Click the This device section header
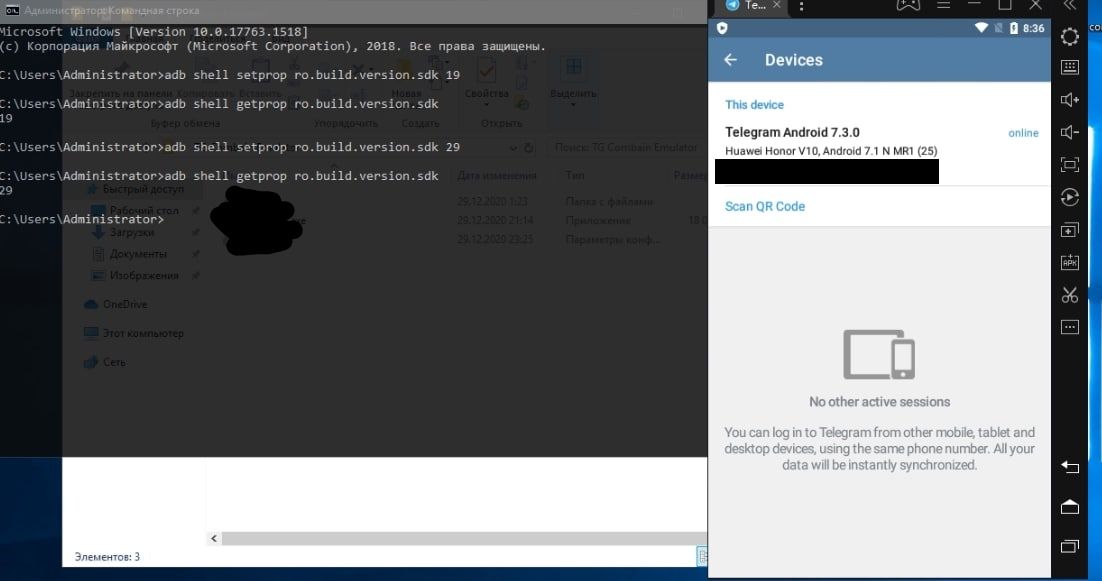1102x581 pixels. click(x=754, y=105)
